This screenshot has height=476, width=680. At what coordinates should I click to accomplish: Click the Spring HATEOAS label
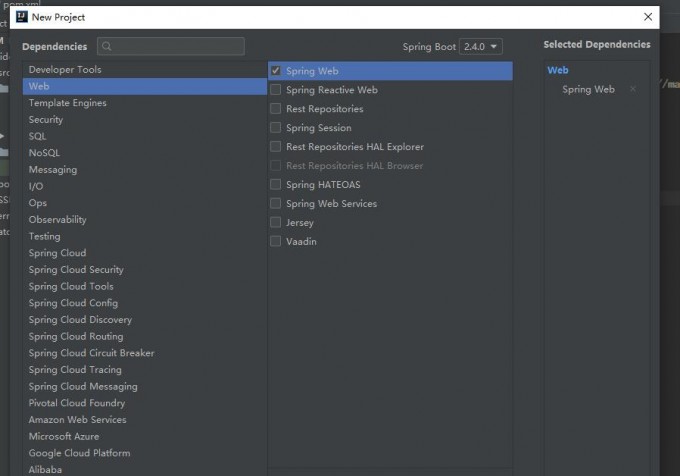point(323,185)
